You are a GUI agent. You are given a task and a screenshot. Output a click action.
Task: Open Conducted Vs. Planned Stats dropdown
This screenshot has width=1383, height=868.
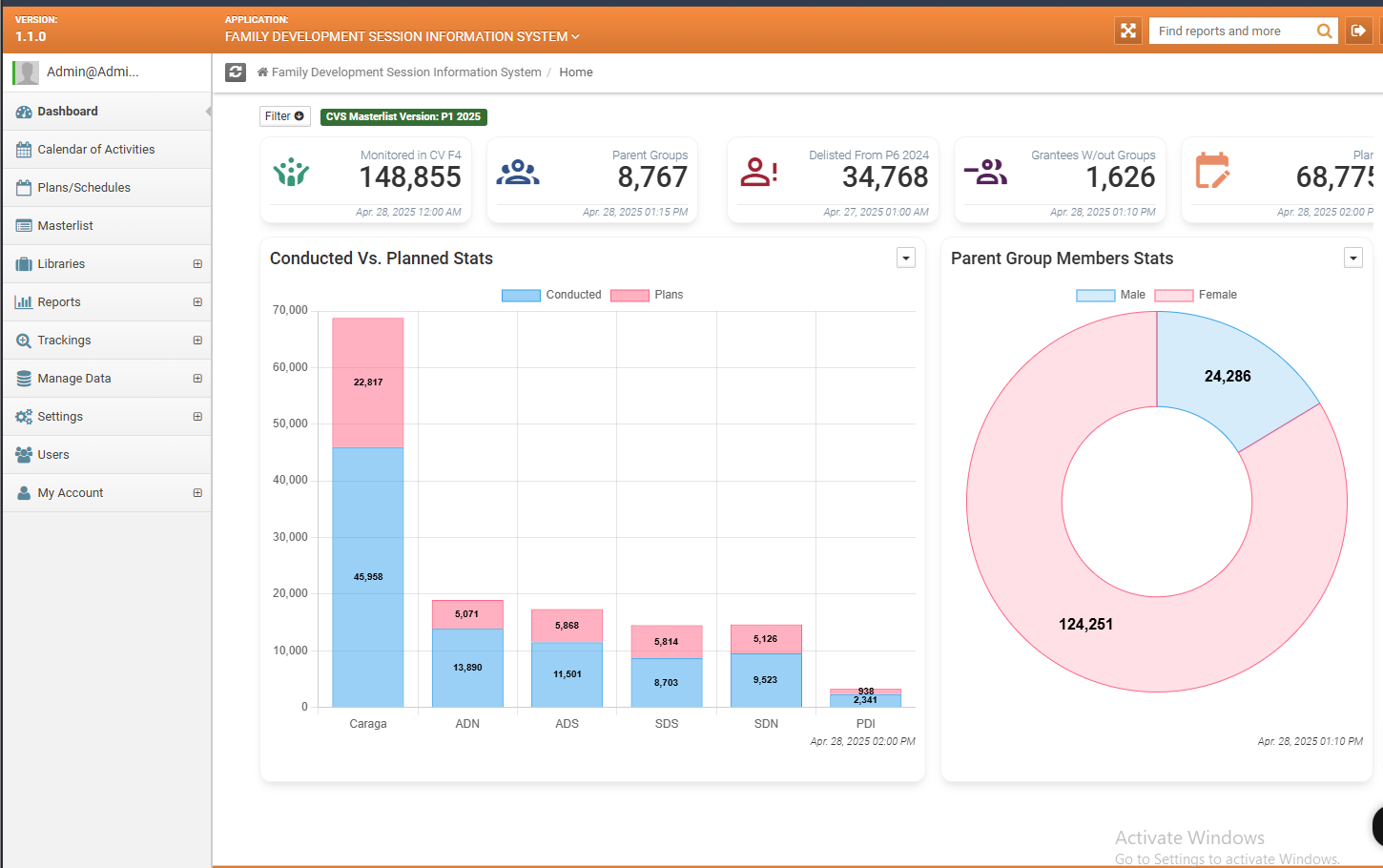tap(906, 258)
